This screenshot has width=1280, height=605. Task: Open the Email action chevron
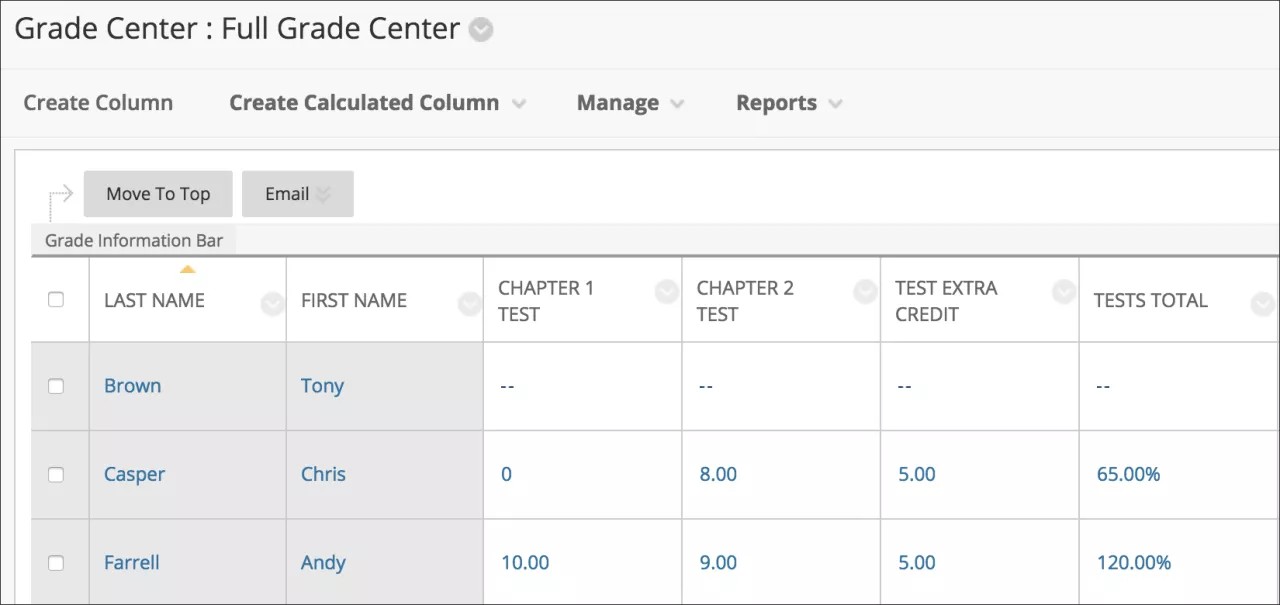[x=325, y=194]
